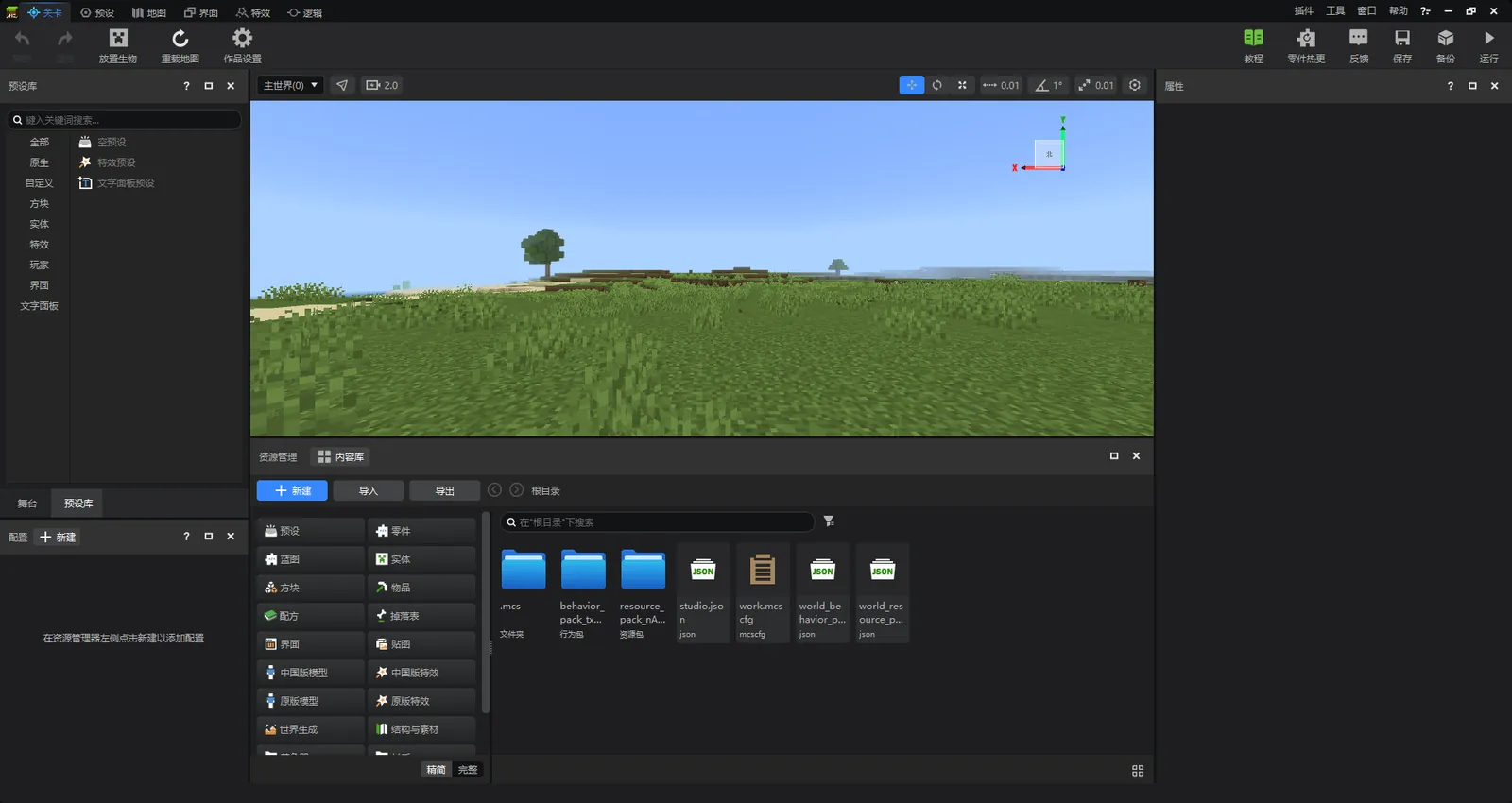This screenshot has width=1512, height=803.
Task: Click the 导入 import button
Action: pos(369,491)
